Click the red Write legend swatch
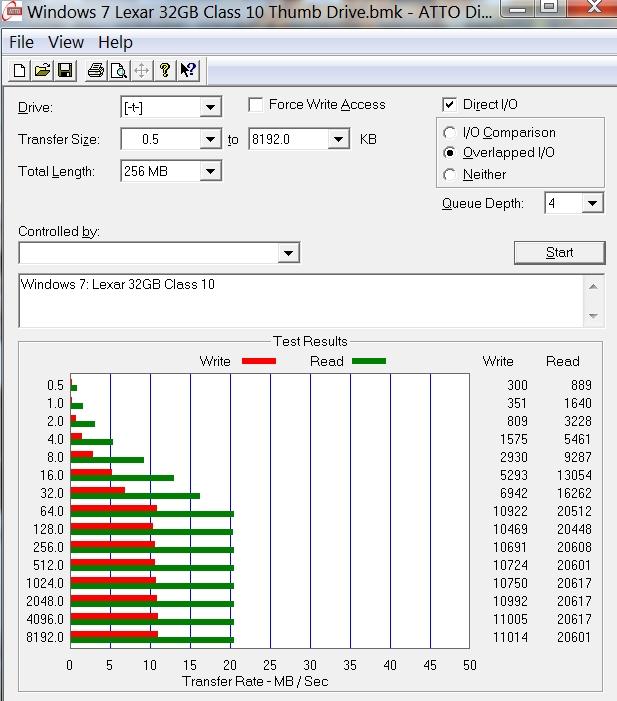The image size is (617, 701). coord(259,361)
